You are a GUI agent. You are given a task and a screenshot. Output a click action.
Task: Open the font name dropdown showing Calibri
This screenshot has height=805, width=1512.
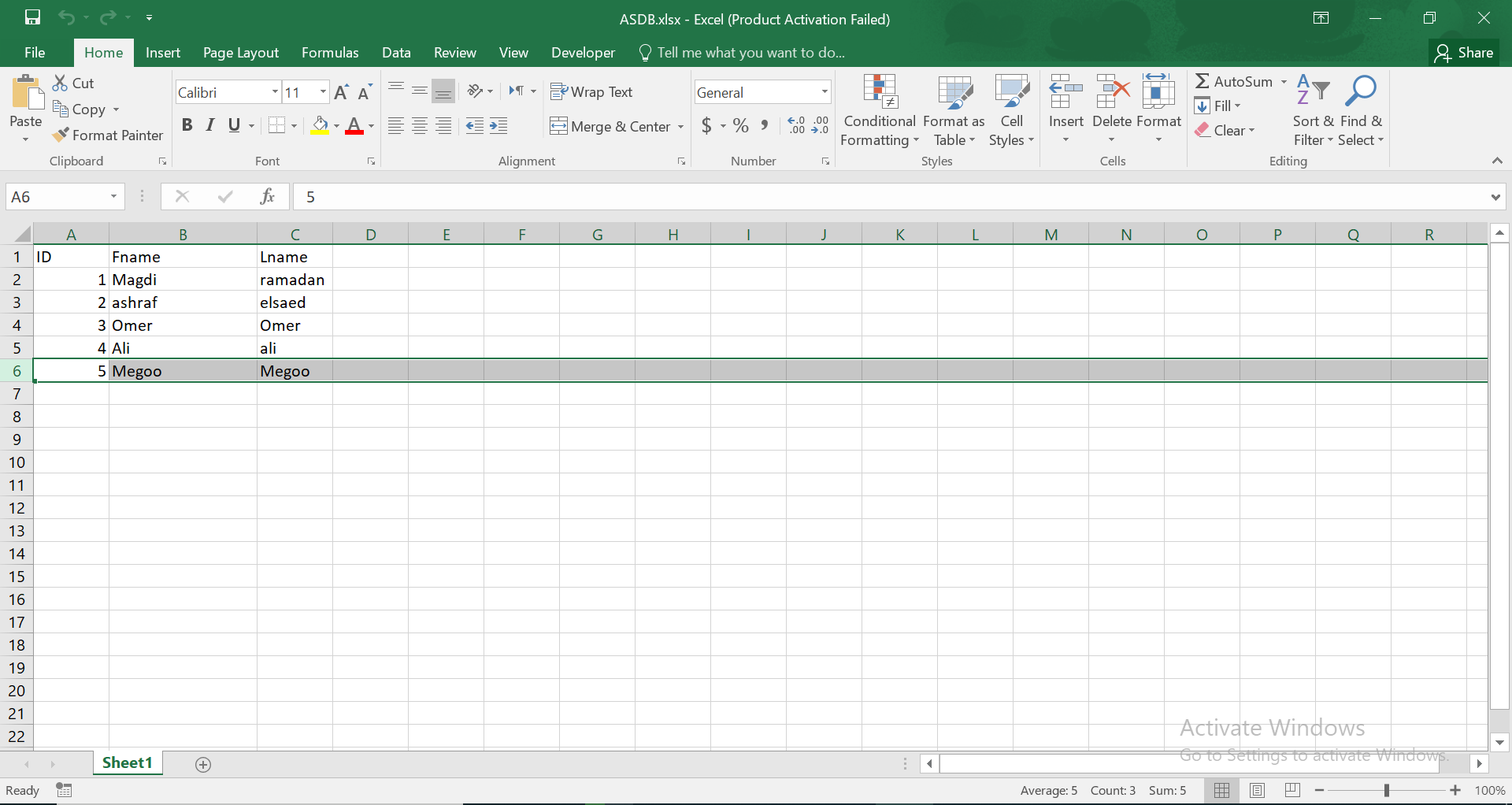pos(275,92)
